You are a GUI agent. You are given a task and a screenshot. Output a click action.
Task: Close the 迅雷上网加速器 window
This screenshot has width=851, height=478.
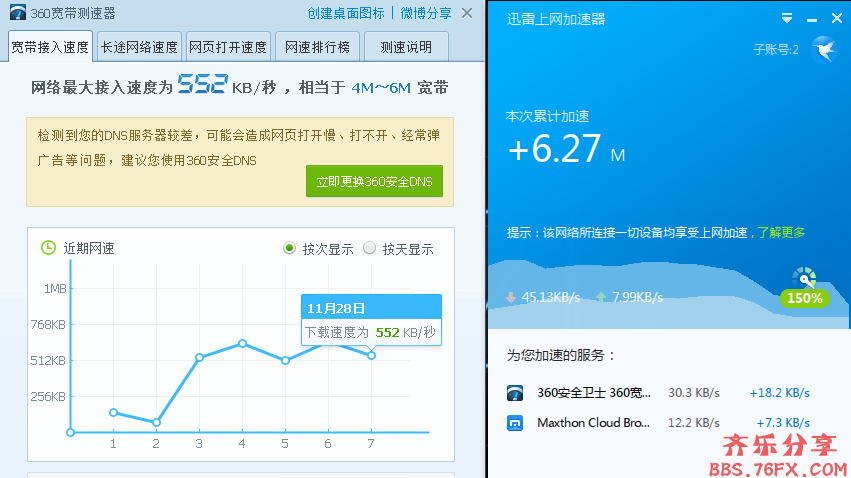[837, 18]
